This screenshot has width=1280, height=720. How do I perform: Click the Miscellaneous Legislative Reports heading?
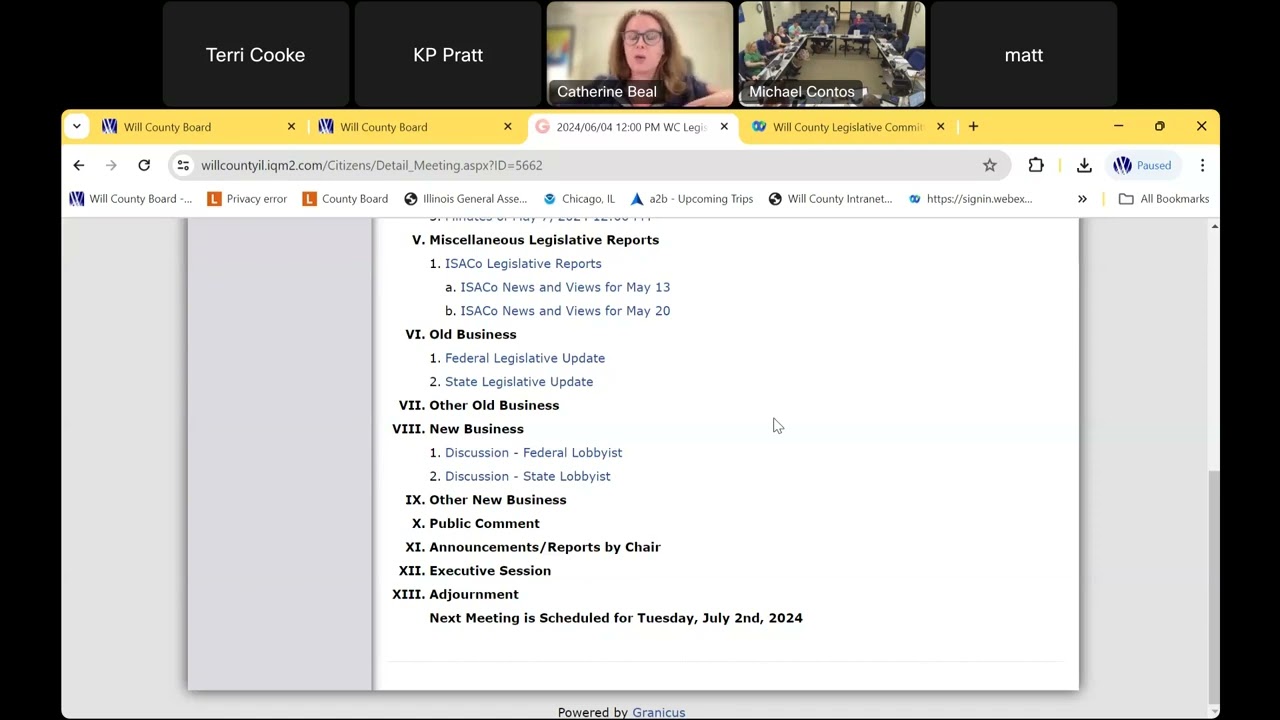click(544, 240)
